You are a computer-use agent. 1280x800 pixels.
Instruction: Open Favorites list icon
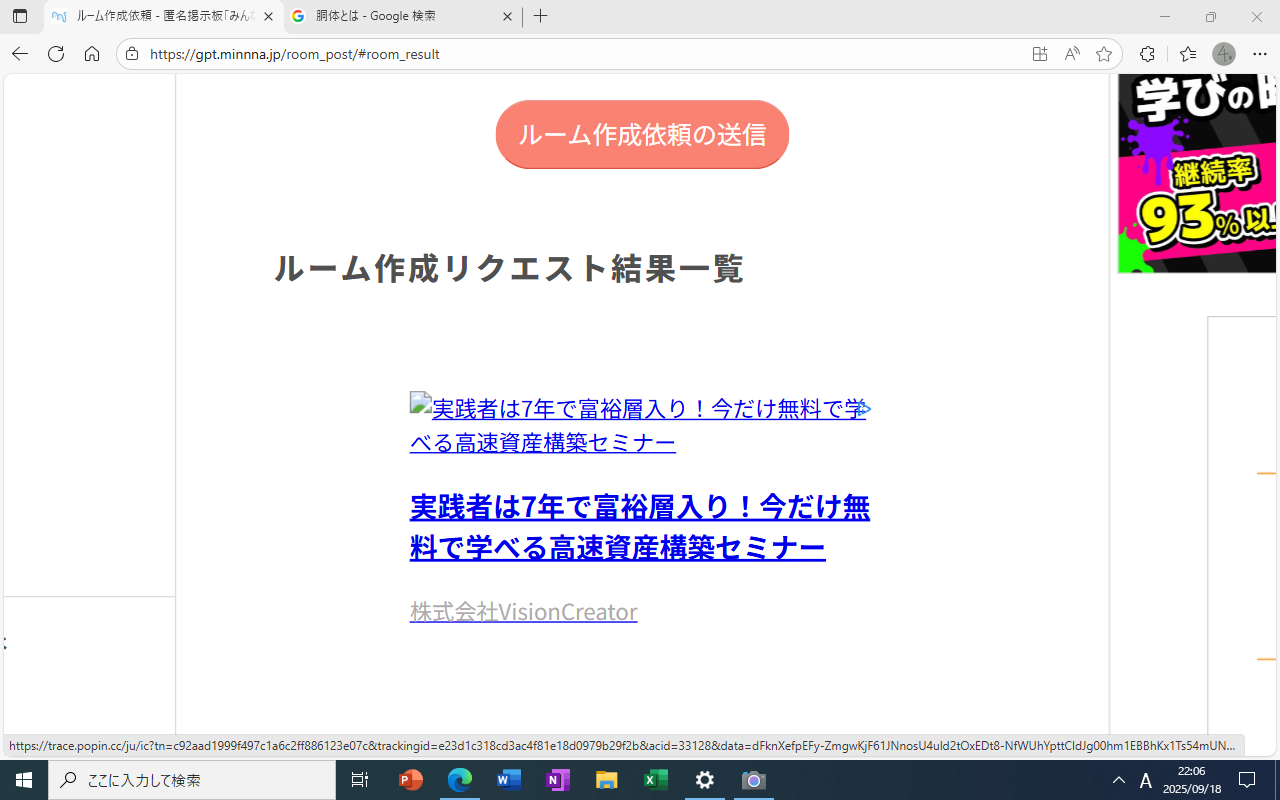[x=1188, y=54]
